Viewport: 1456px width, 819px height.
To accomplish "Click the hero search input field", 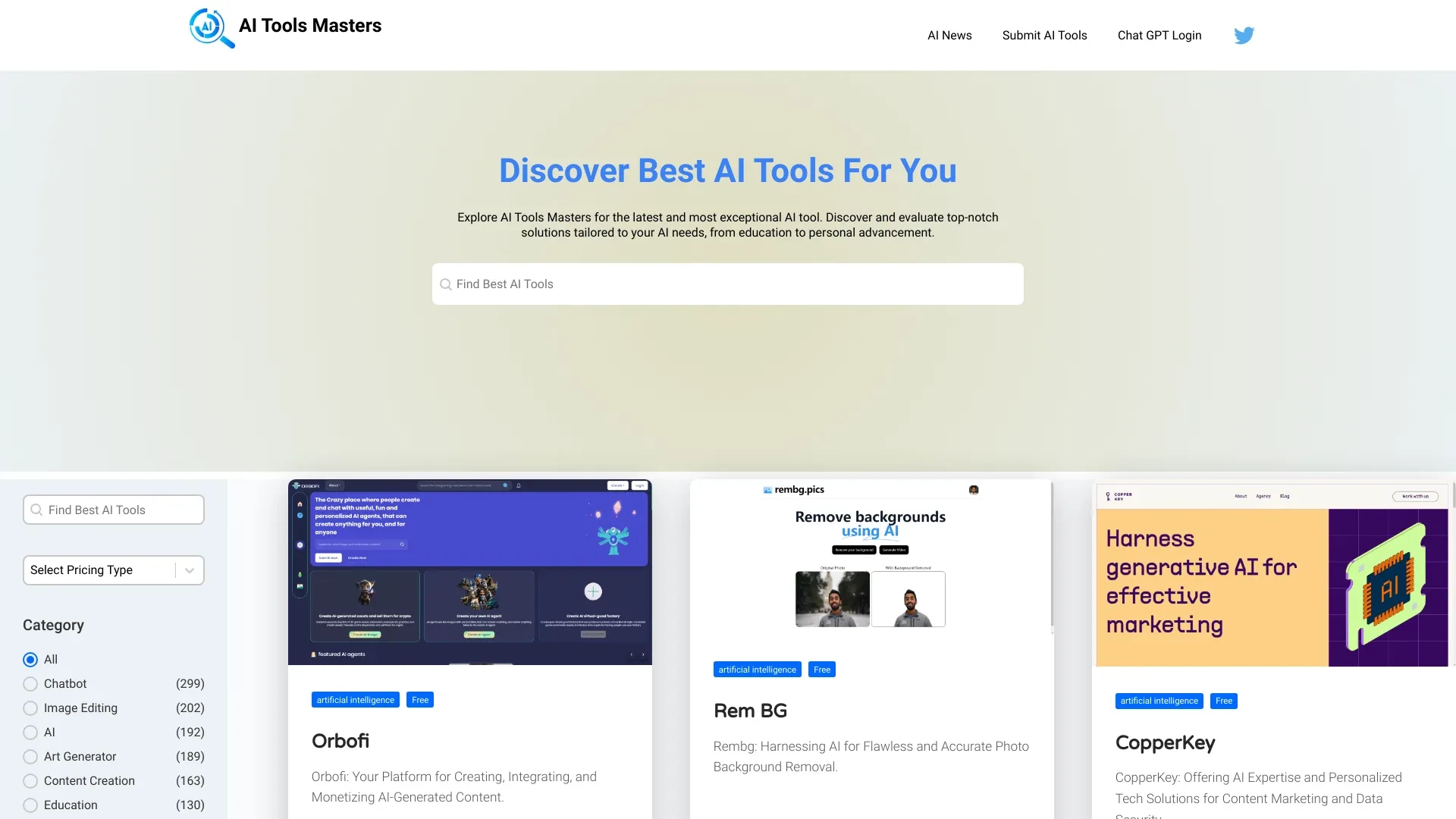I will click(728, 284).
